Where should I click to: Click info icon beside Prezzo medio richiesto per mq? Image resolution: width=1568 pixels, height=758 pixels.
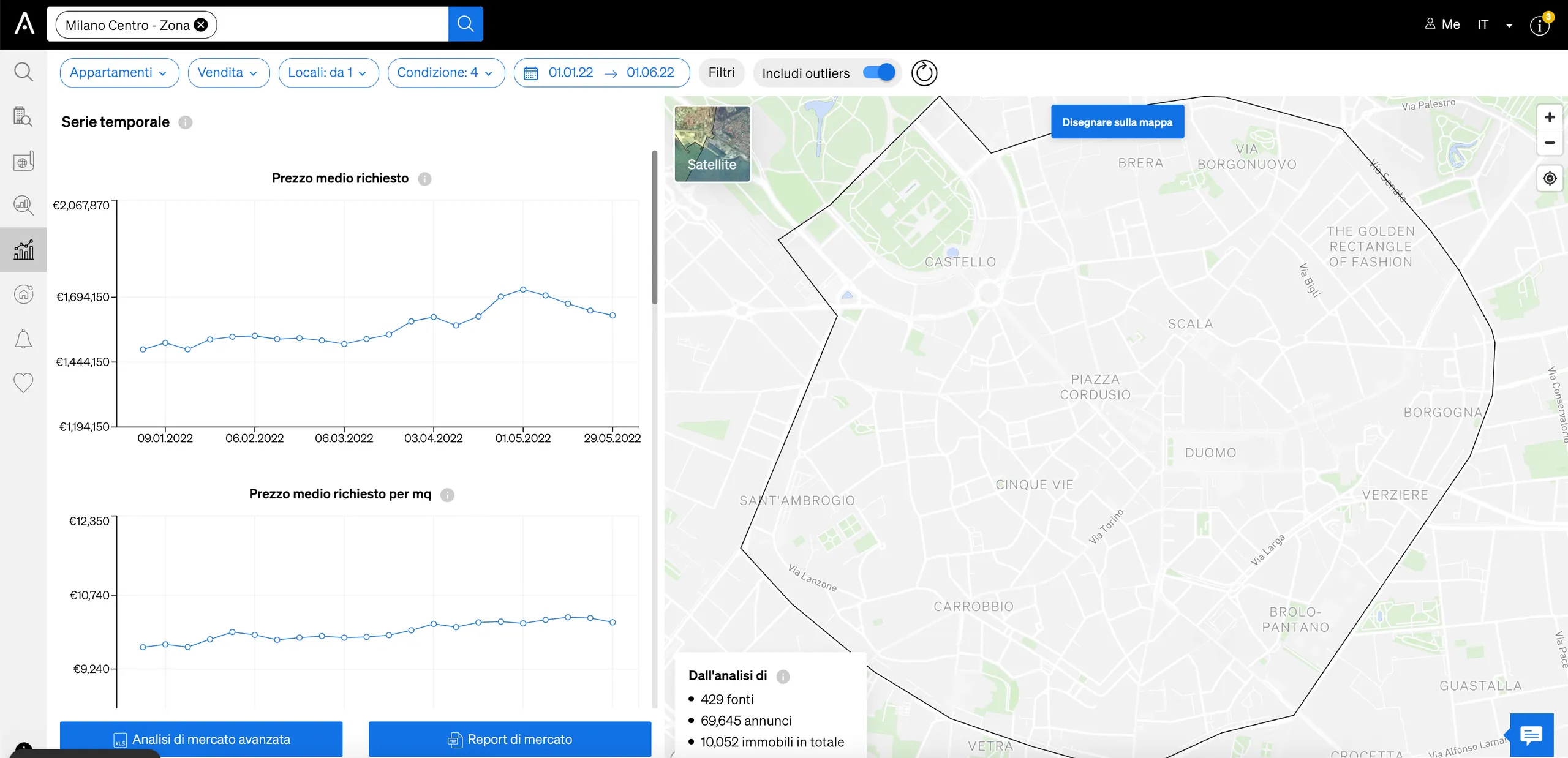pos(447,495)
